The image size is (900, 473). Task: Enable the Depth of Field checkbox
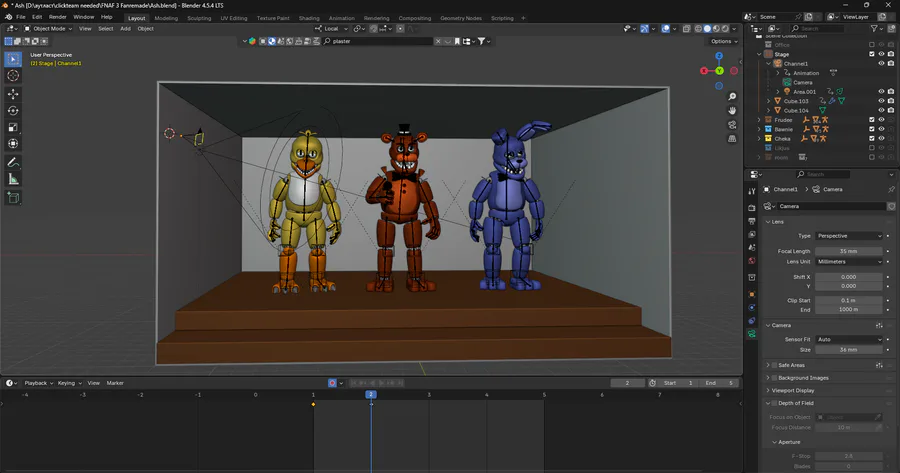pos(774,403)
